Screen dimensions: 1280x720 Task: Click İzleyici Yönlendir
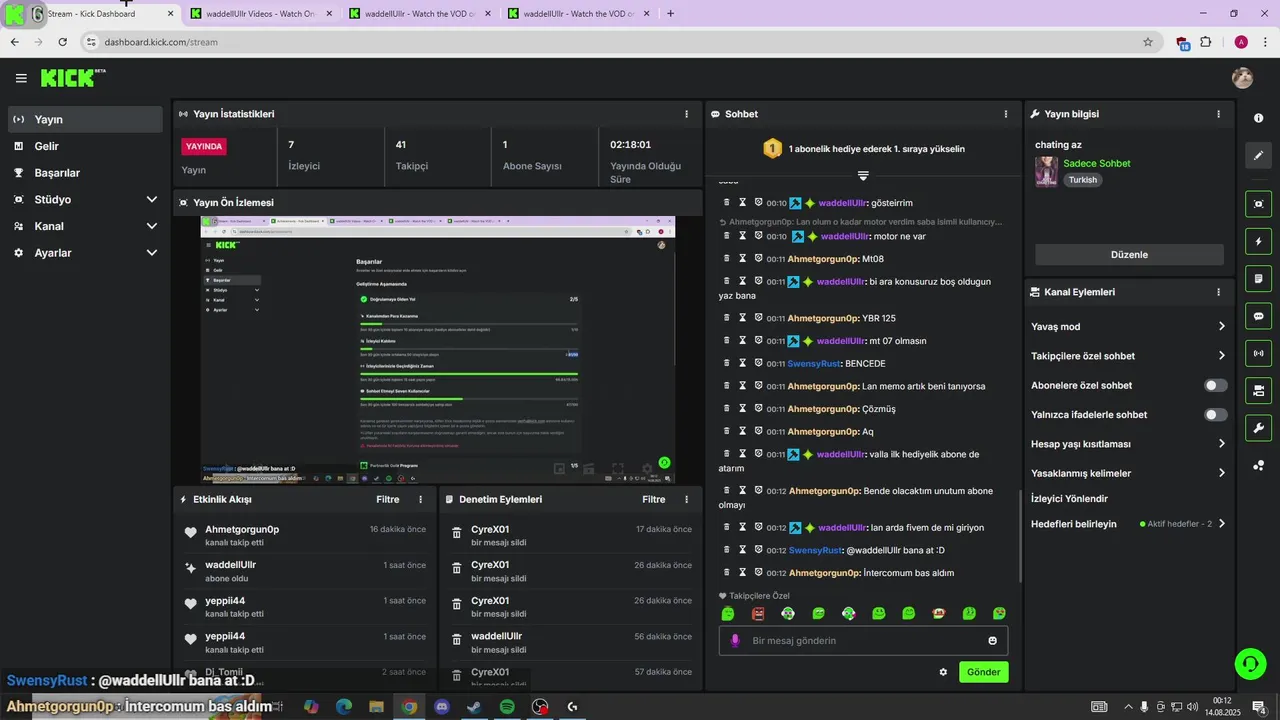coord(1069,498)
